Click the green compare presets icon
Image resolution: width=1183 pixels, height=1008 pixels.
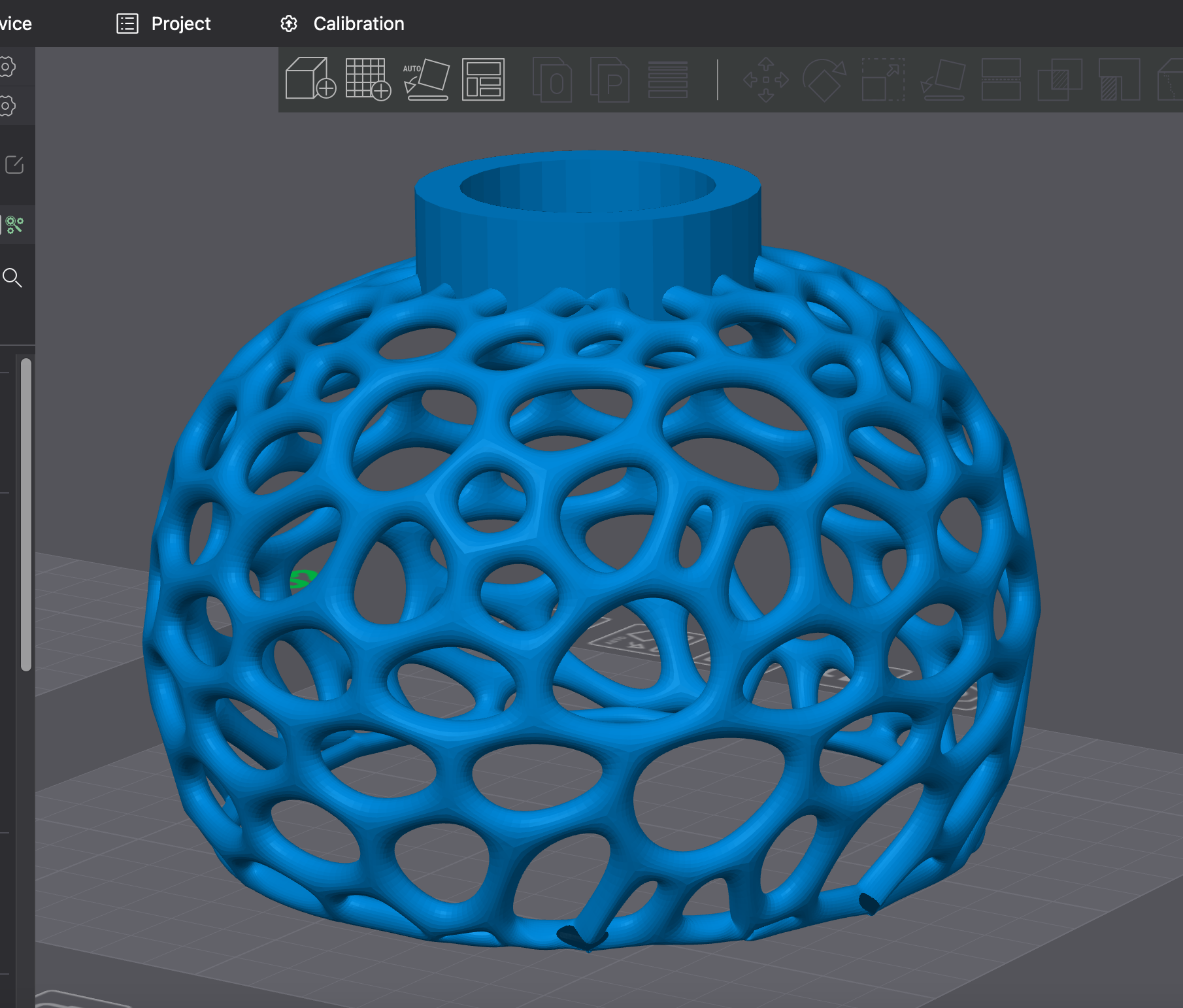coord(13,225)
